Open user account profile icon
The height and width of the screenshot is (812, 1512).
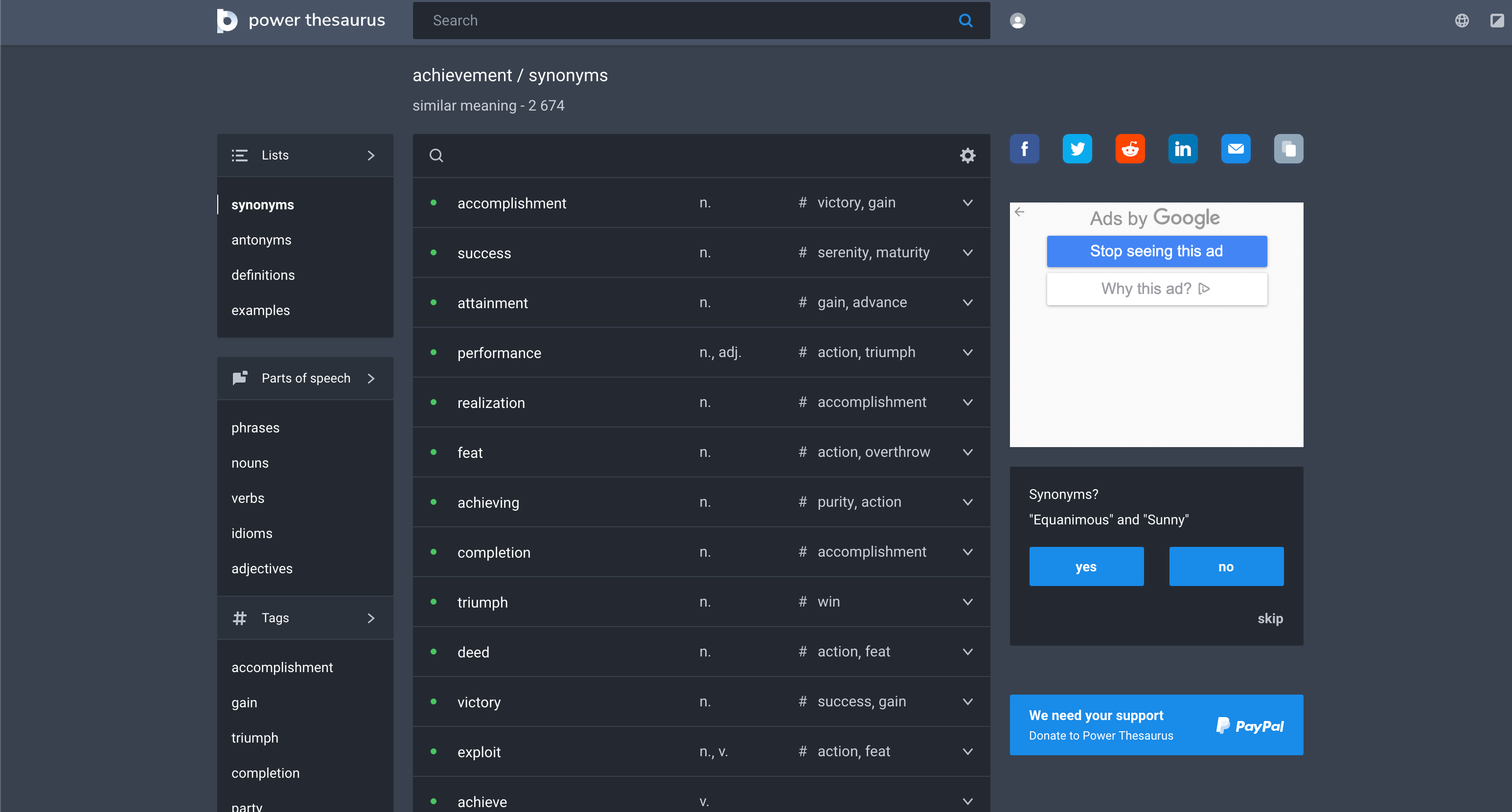click(x=1017, y=21)
